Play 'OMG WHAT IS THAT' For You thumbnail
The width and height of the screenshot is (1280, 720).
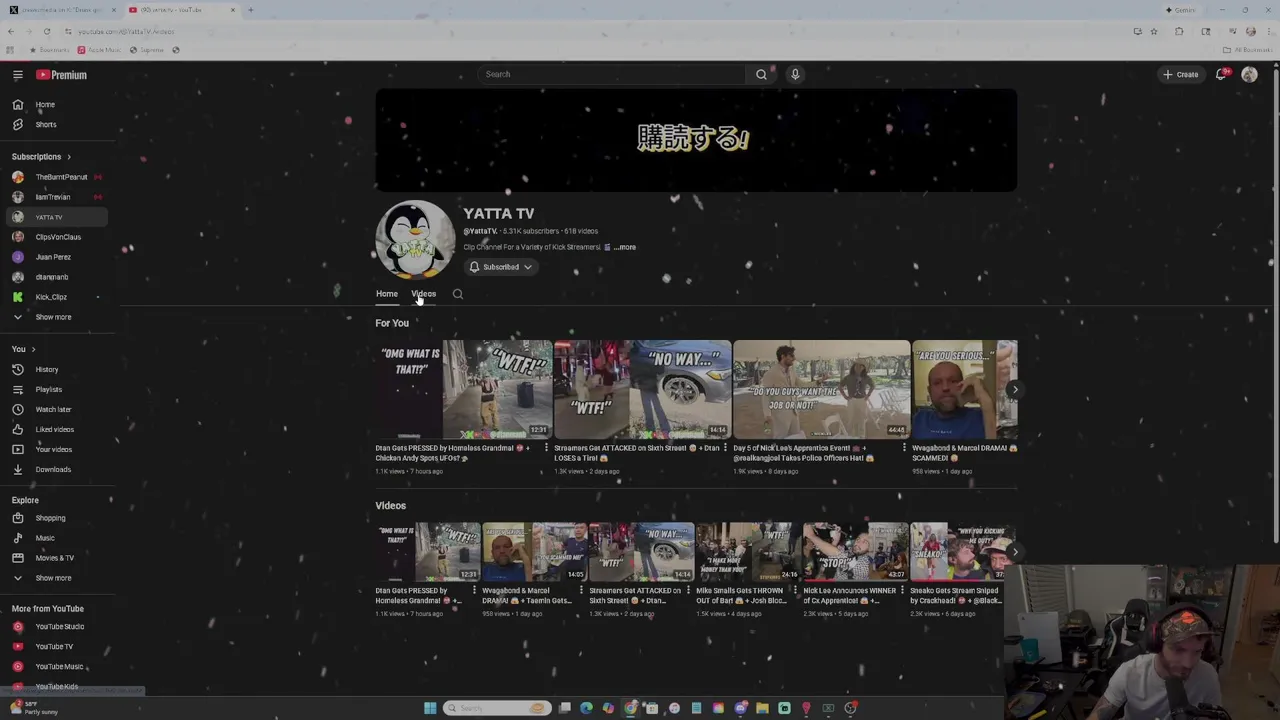(464, 389)
